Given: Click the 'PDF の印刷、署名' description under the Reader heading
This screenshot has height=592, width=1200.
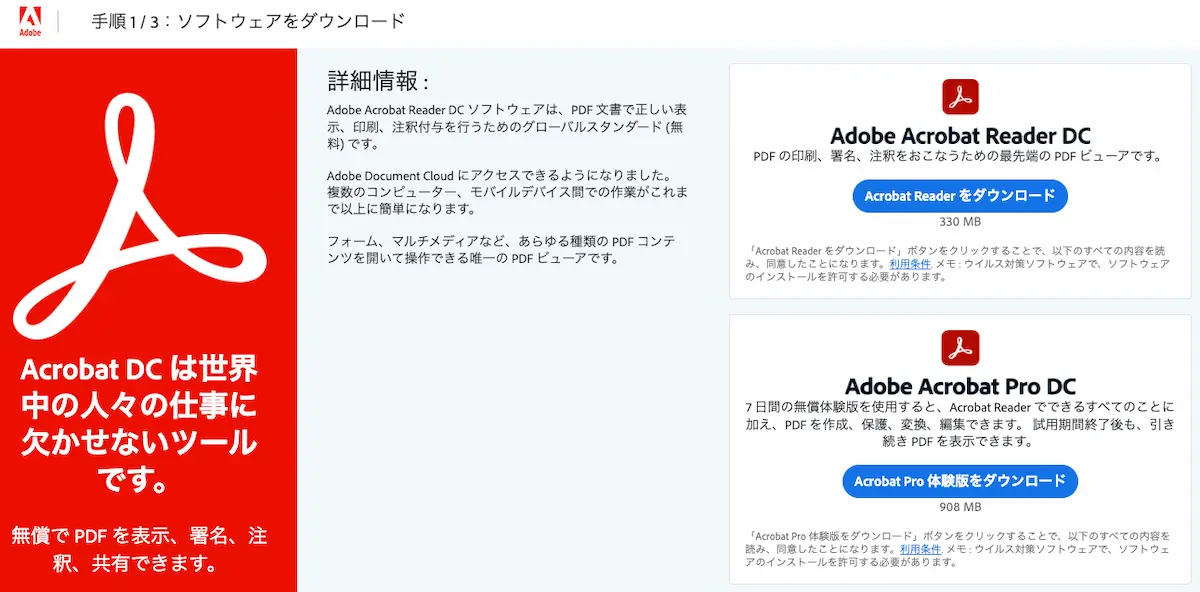Looking at the screenshot, I should pos(960,156).
